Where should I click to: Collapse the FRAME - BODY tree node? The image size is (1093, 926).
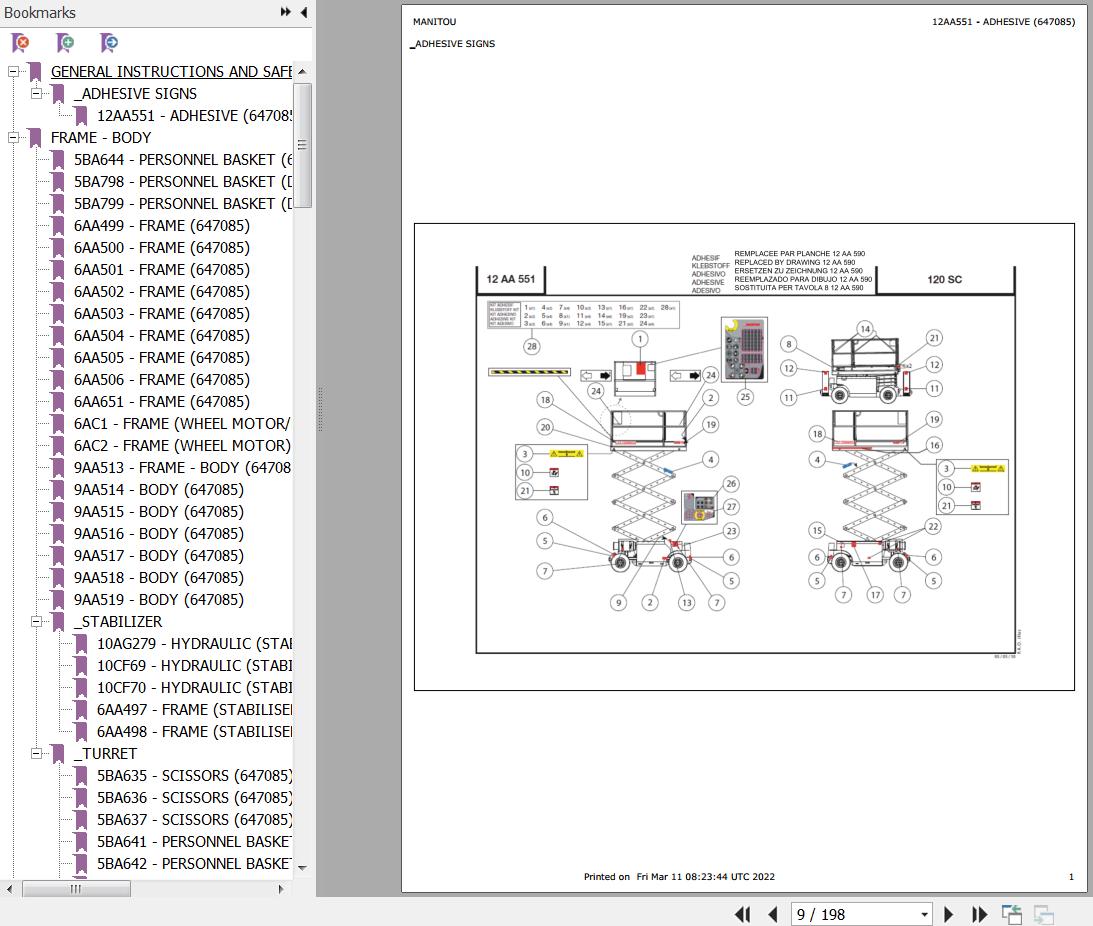[x=14, y=138]
